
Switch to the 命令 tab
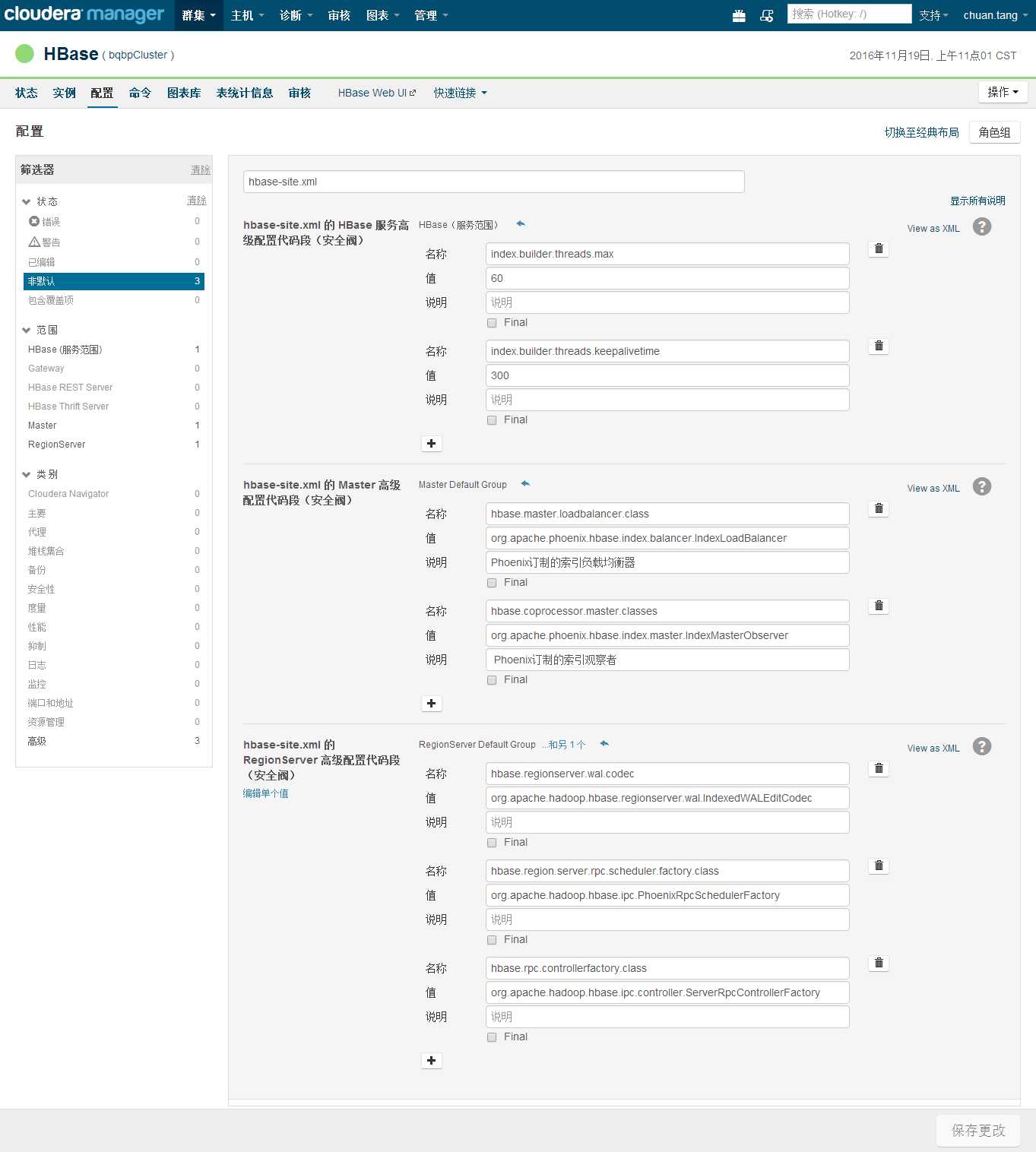(x=140, y=93)
